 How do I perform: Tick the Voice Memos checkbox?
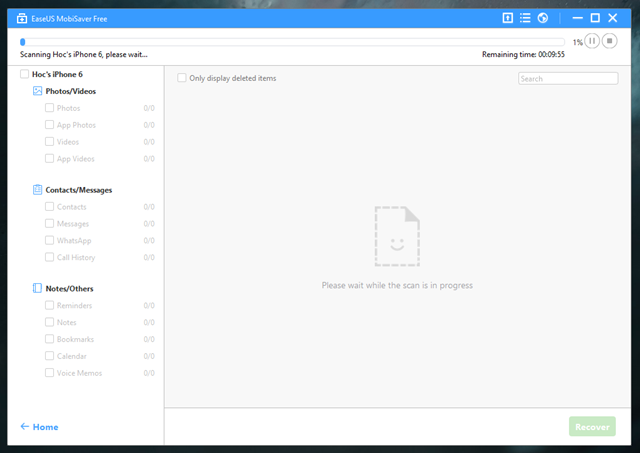click(49, 373)
